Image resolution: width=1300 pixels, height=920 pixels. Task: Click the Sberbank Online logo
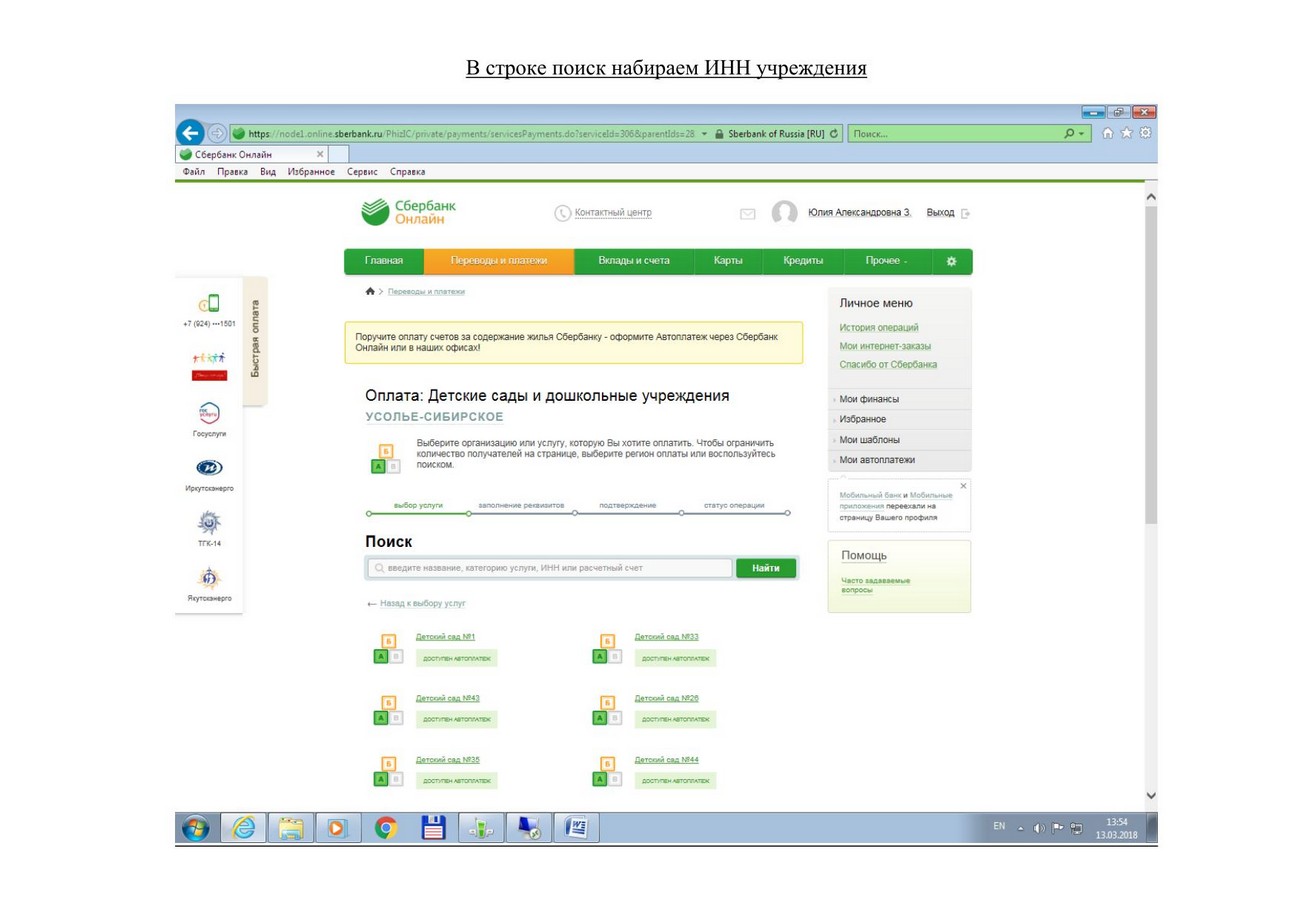(x=408, y=212)
